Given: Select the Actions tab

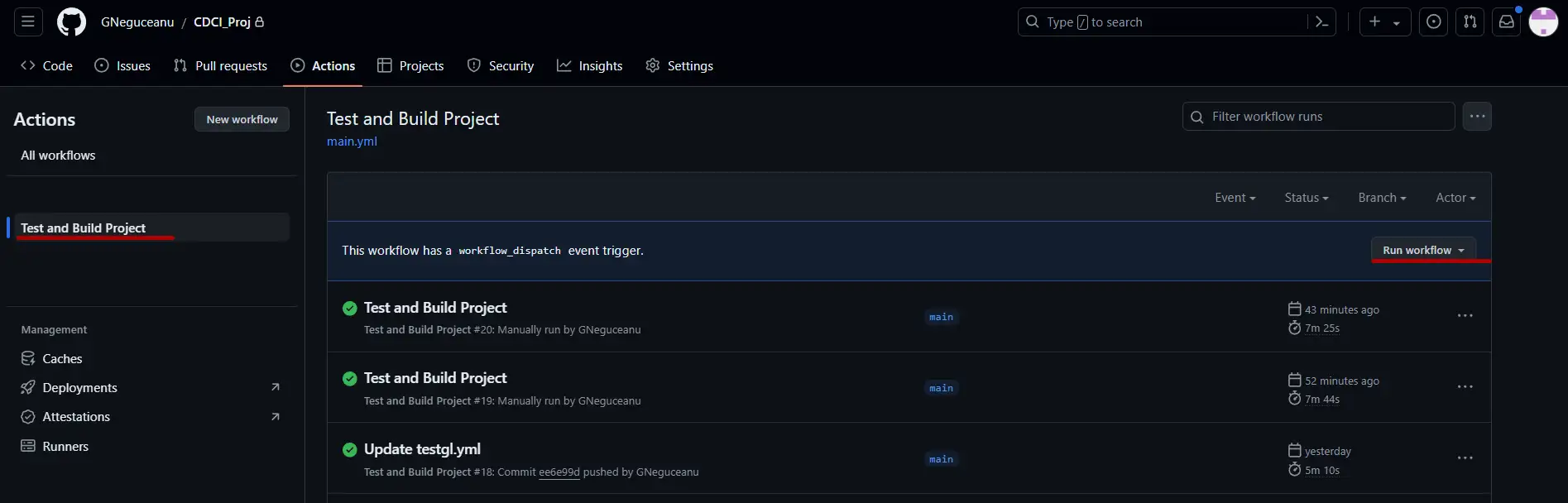Looking at the screenshot, I should click(x=323, y=66).
